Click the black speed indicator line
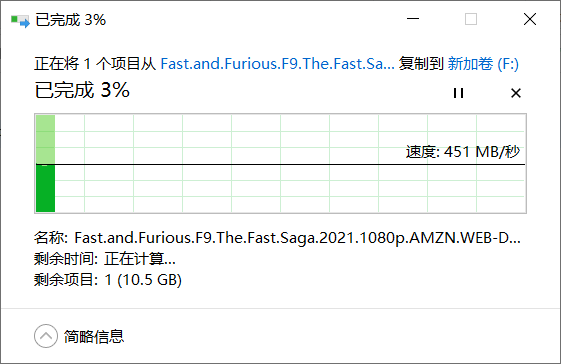561x364 pixels. pos(280,165)
